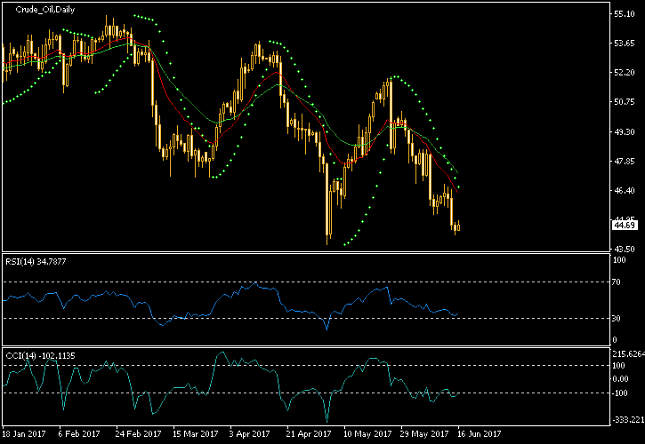Click the RSI 30 level label
Image resolution: width=645 pixels, height=444 pixels.
[616, 318]
